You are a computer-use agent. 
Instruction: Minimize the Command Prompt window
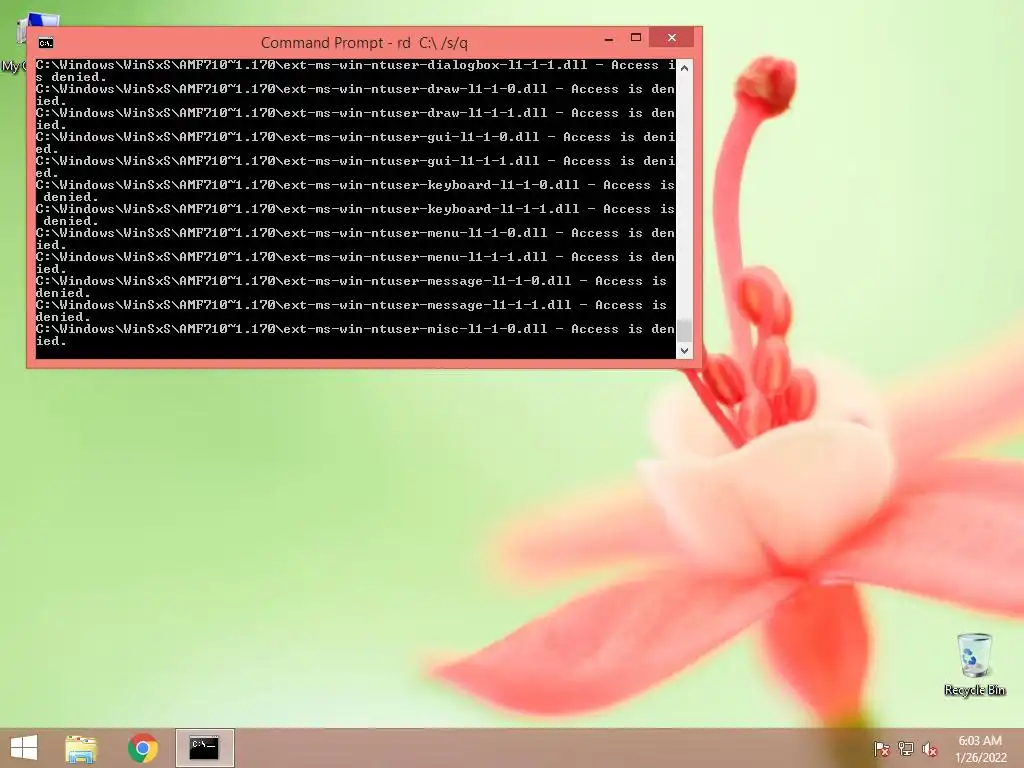pos(609,39)
